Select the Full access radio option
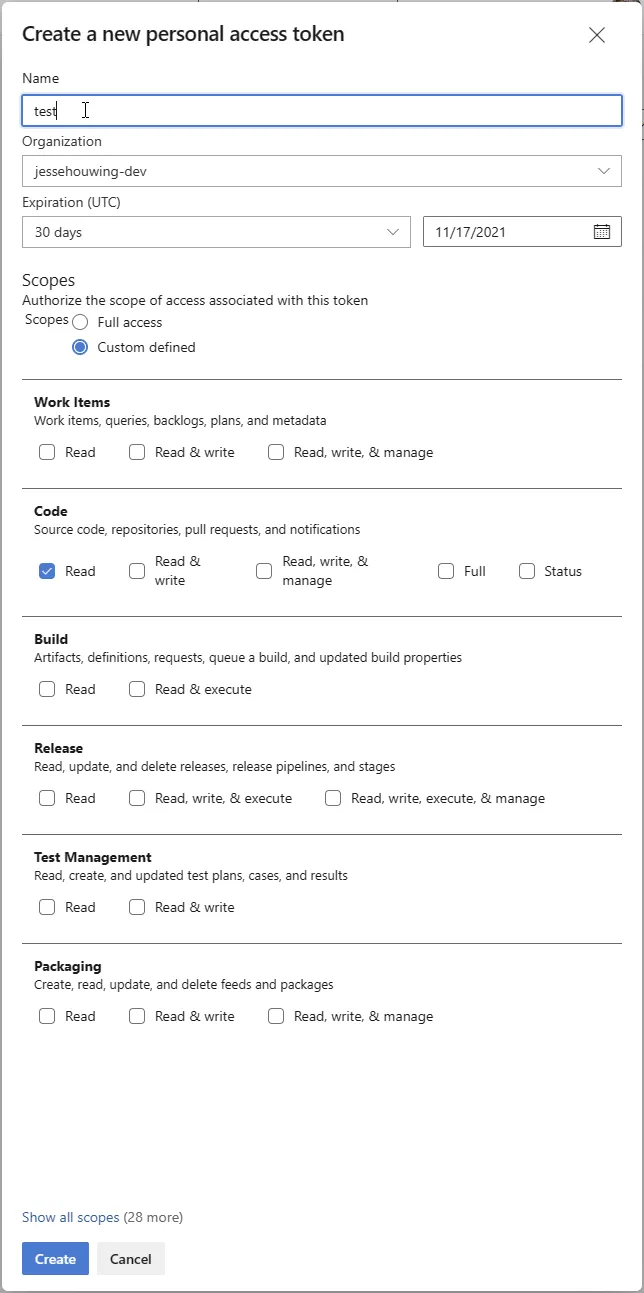This screenshot has width=644, height=1293. point(80,322)
